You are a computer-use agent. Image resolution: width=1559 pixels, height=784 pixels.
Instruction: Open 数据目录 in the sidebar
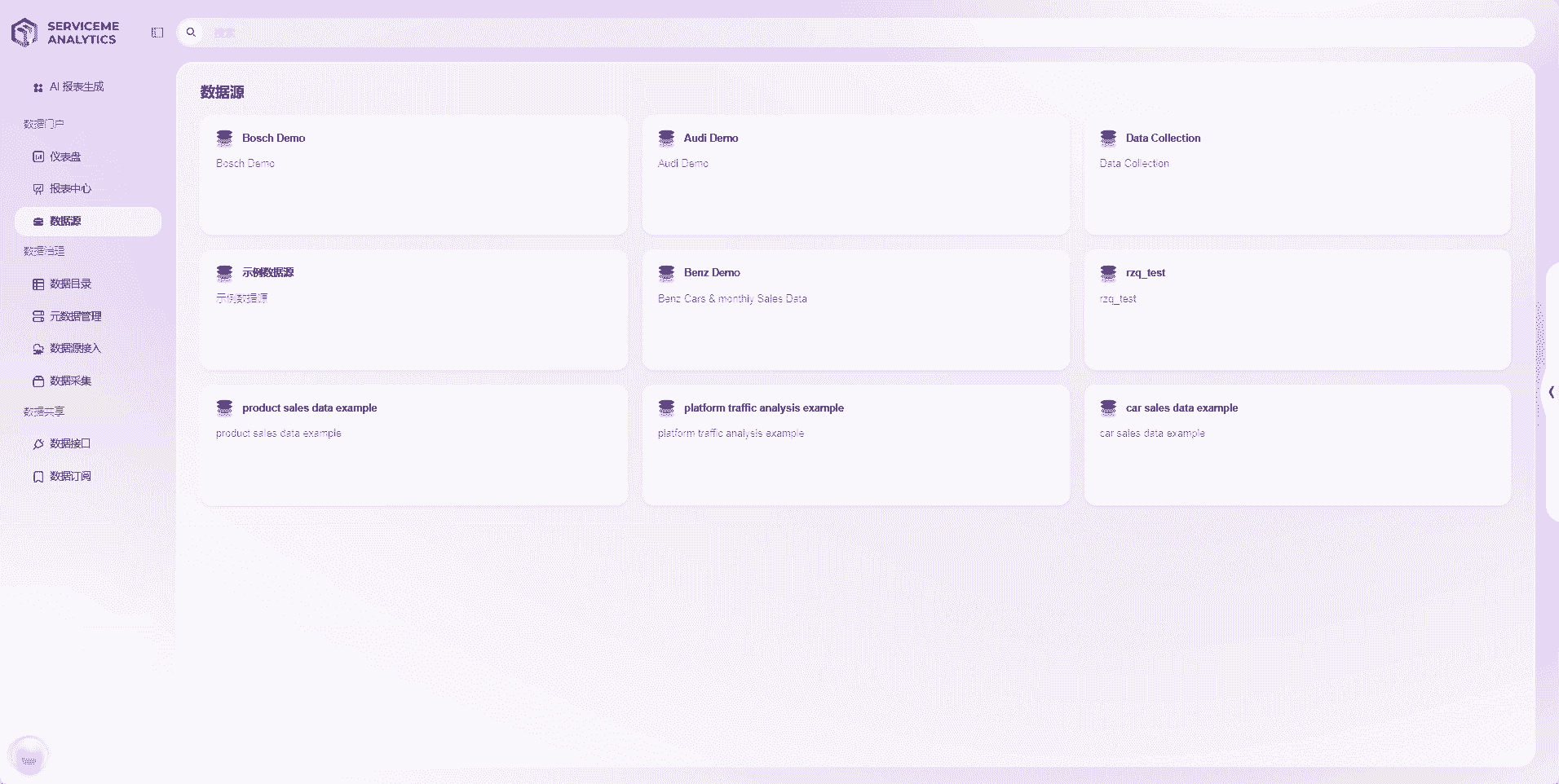(88, 284)
